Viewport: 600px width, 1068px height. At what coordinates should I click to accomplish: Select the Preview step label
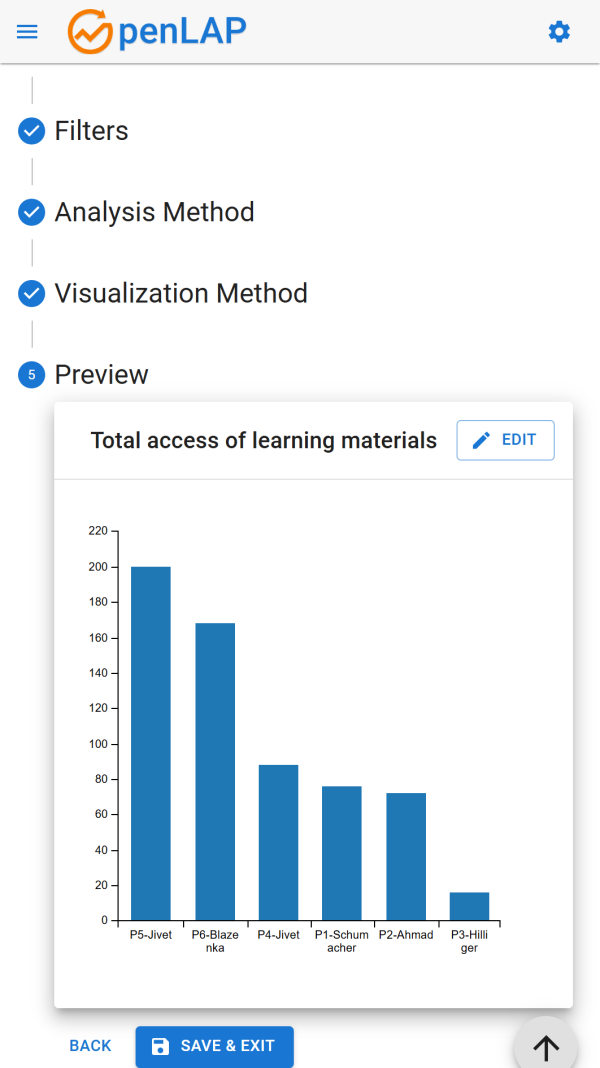tap(101, 375)
